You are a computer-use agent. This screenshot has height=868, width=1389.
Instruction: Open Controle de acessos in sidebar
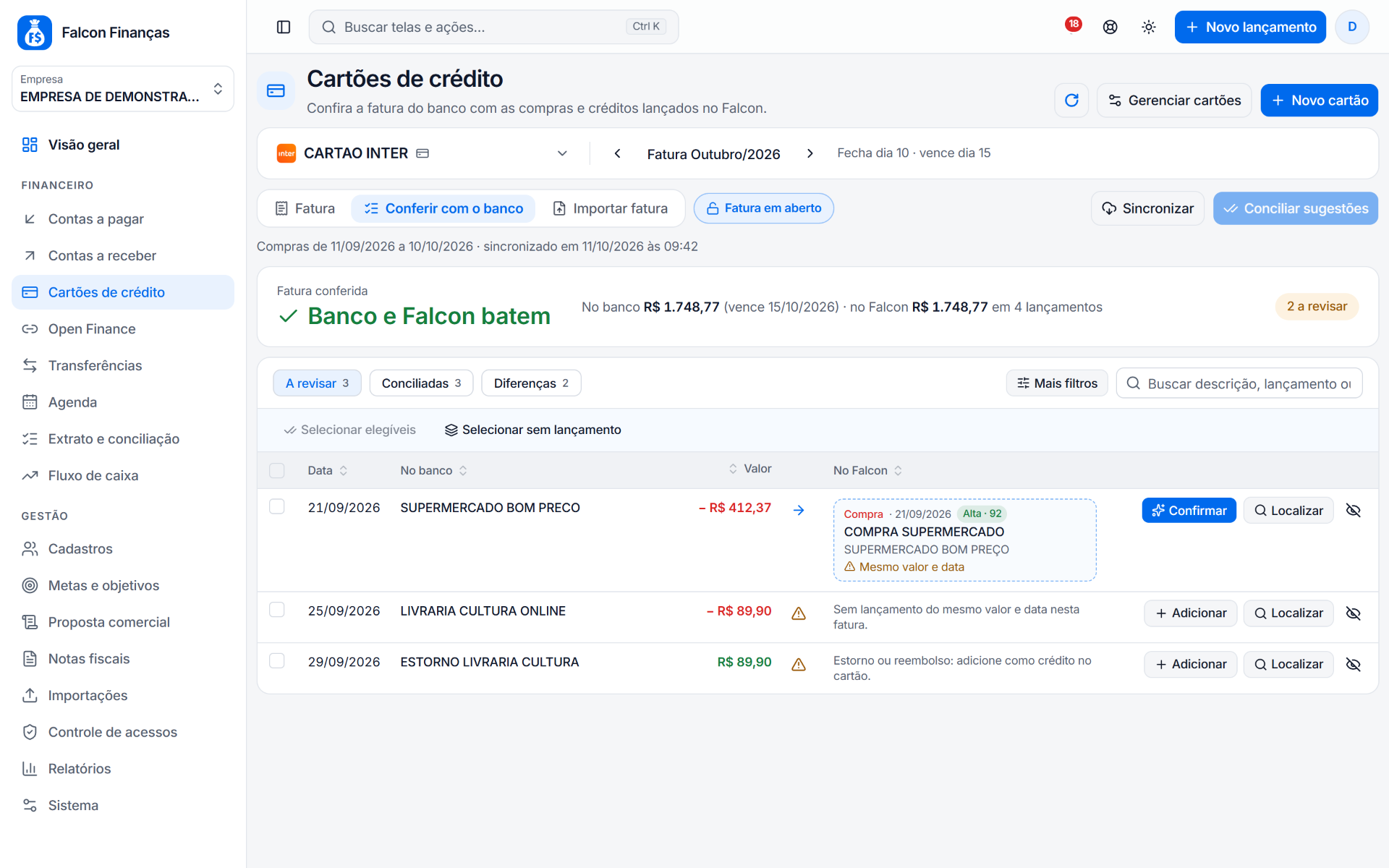(123, 732)
